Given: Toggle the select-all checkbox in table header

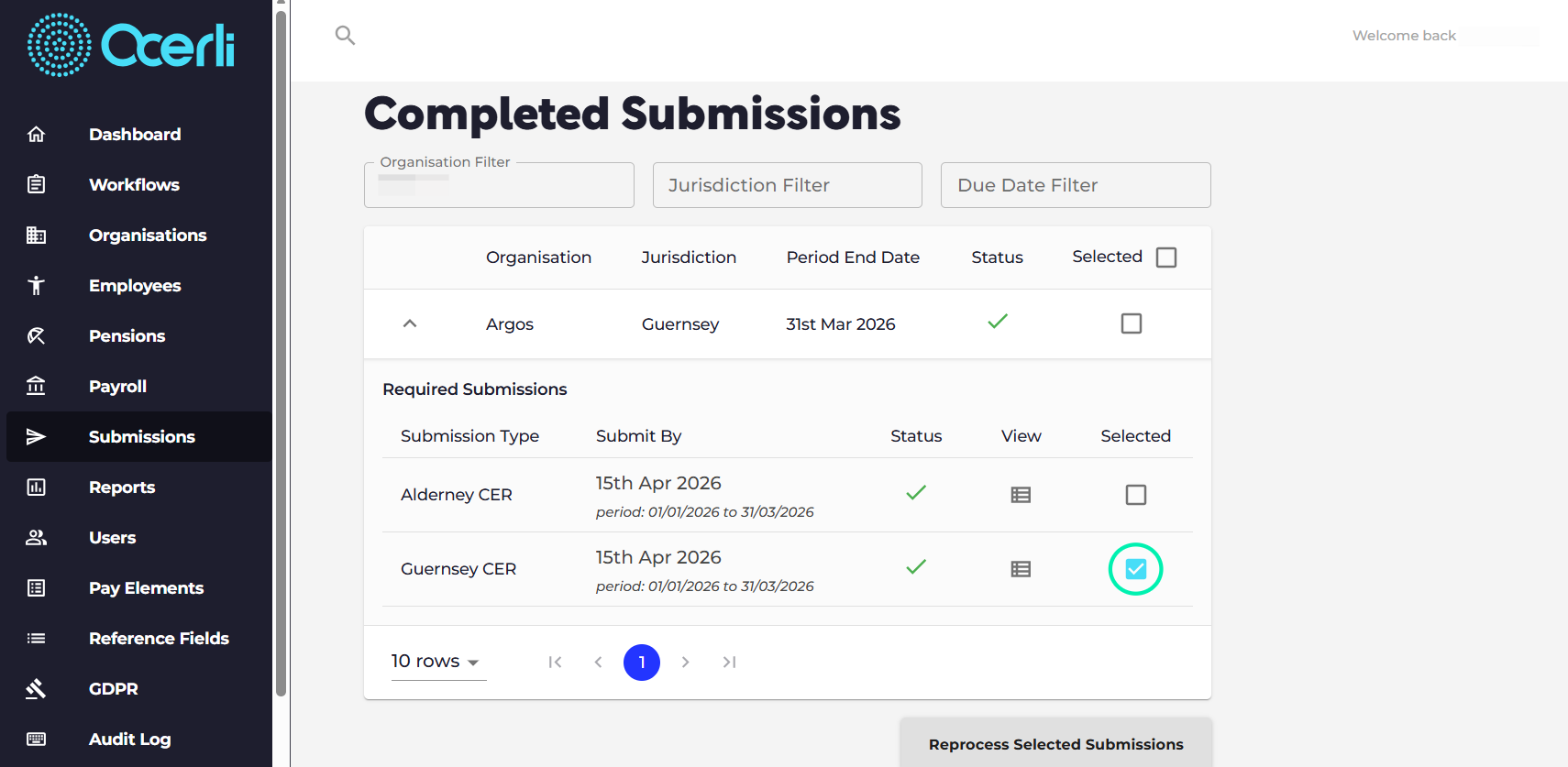Looking at the screenshot, I should [x=1166, y=257].
